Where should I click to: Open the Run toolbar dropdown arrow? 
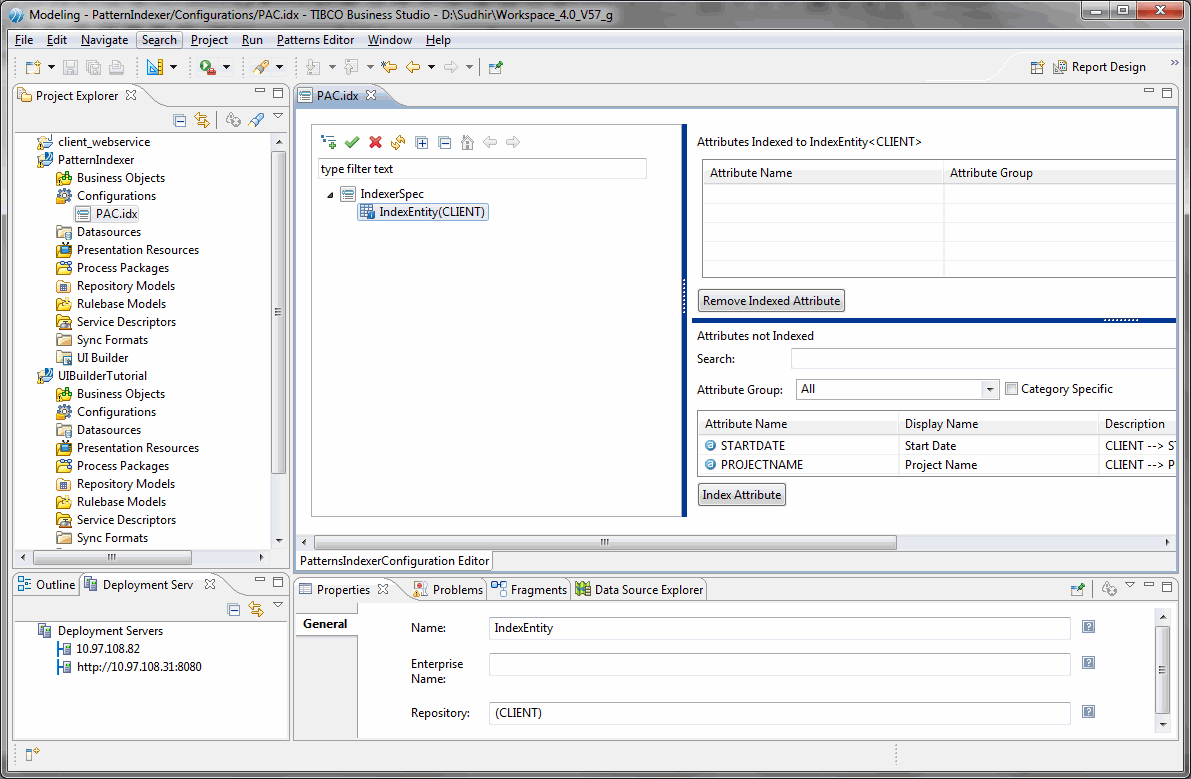tap(226, 67)
